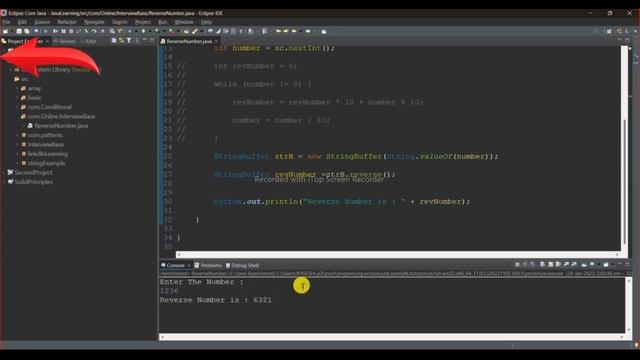Click the editor horizontal scrollbar
The width and height of the screenshot is (640, 360).
398,255
